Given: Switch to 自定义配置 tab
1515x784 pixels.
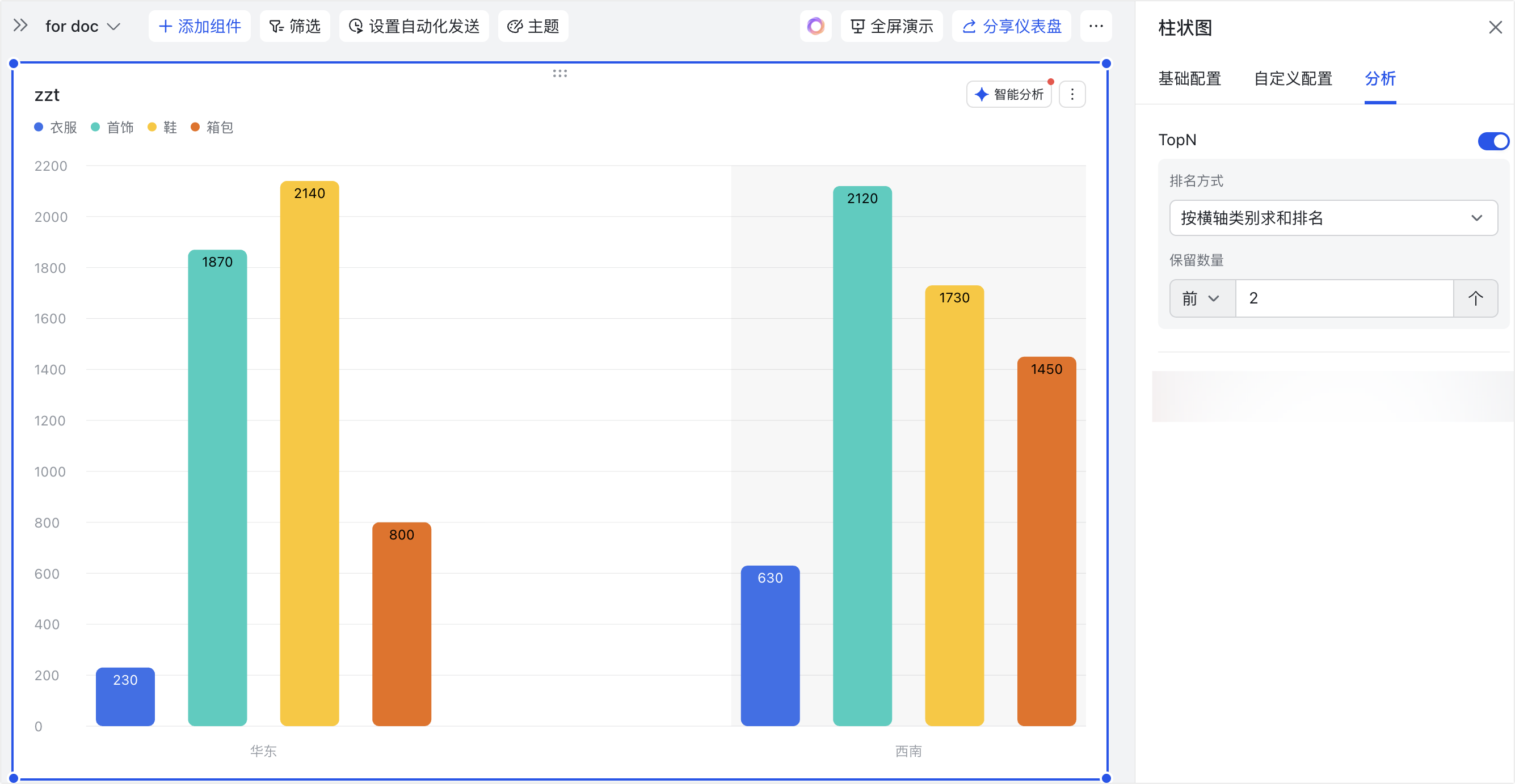Looking at the screenshot, I should click(1293, 79).
